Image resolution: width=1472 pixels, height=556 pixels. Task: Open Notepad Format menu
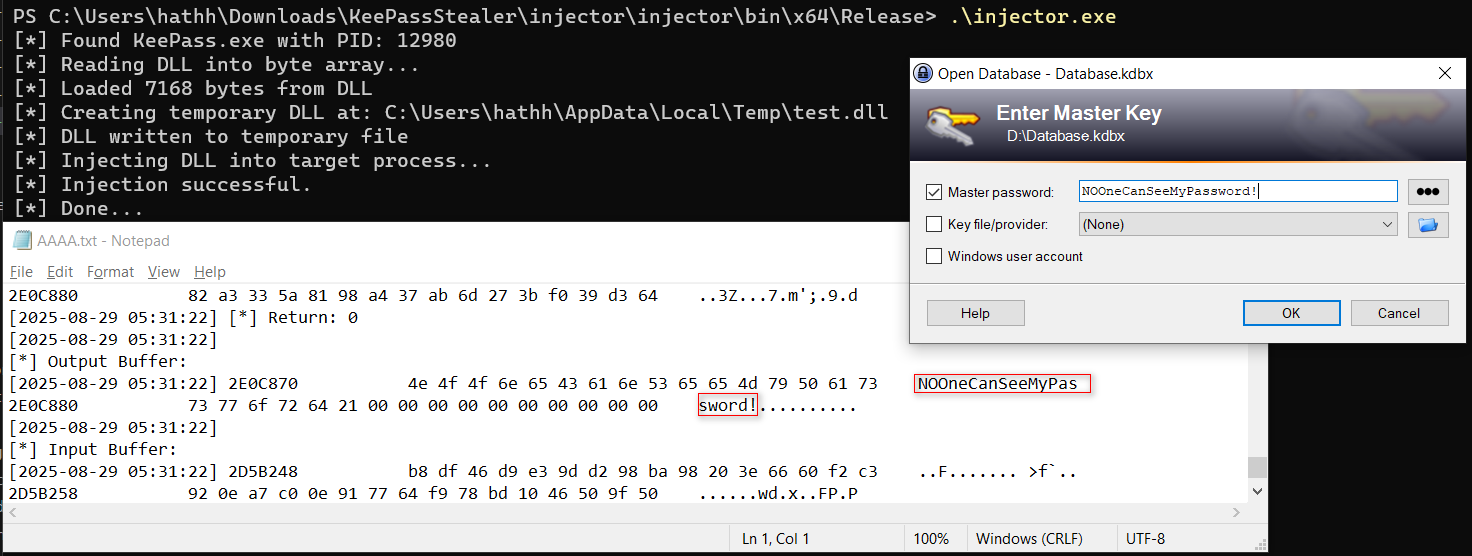point(110,272)
